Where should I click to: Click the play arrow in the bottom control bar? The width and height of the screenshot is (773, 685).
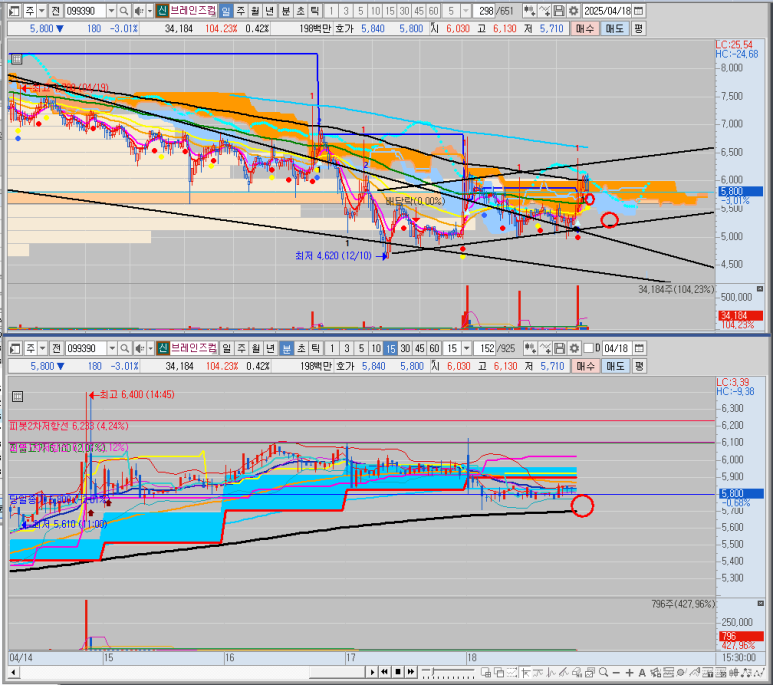(x=372, y=672)
